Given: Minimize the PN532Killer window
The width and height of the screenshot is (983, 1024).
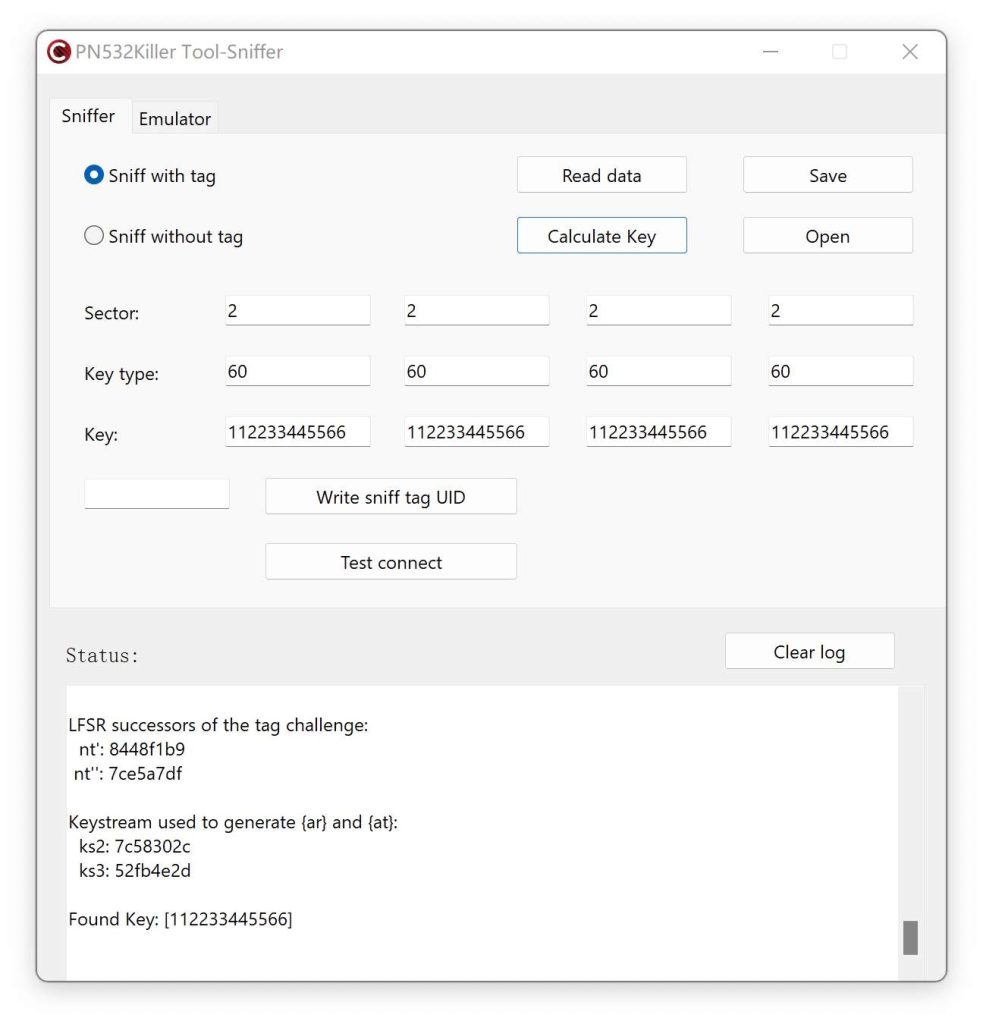Looking at the screenshot, I should click(771, 52).
